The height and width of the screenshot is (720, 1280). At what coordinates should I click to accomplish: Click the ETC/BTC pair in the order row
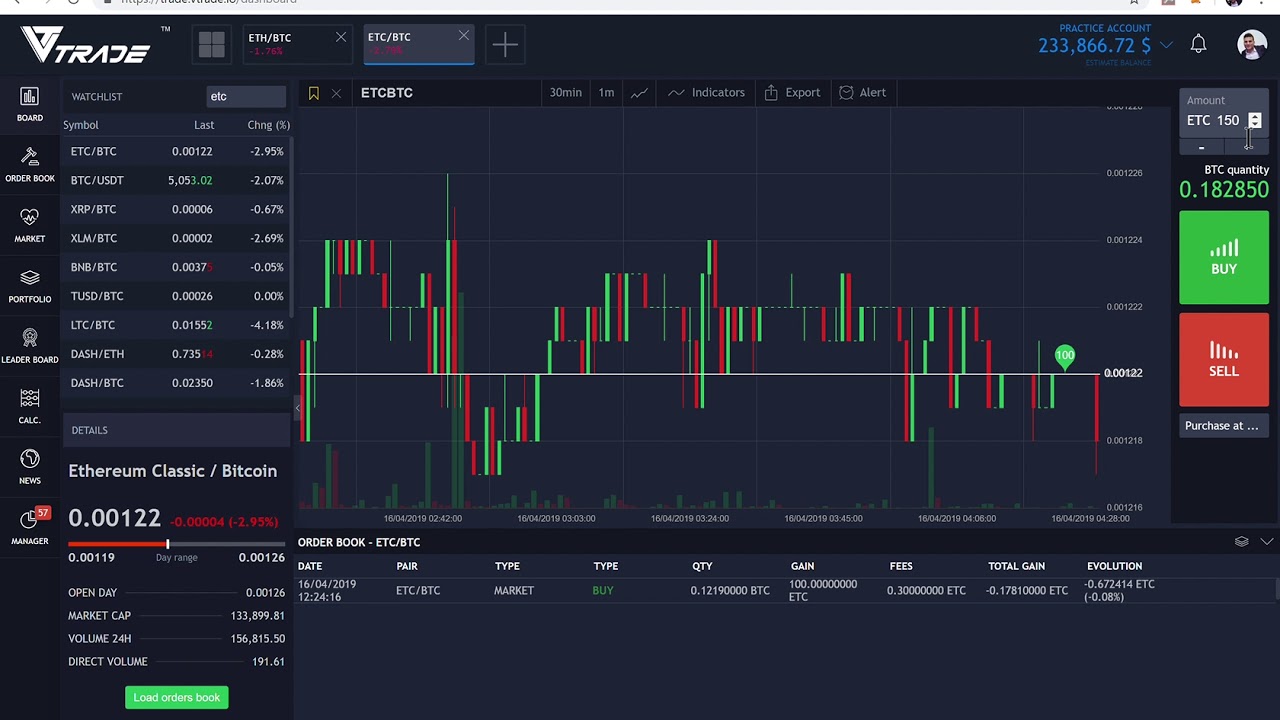click(418, 591)
